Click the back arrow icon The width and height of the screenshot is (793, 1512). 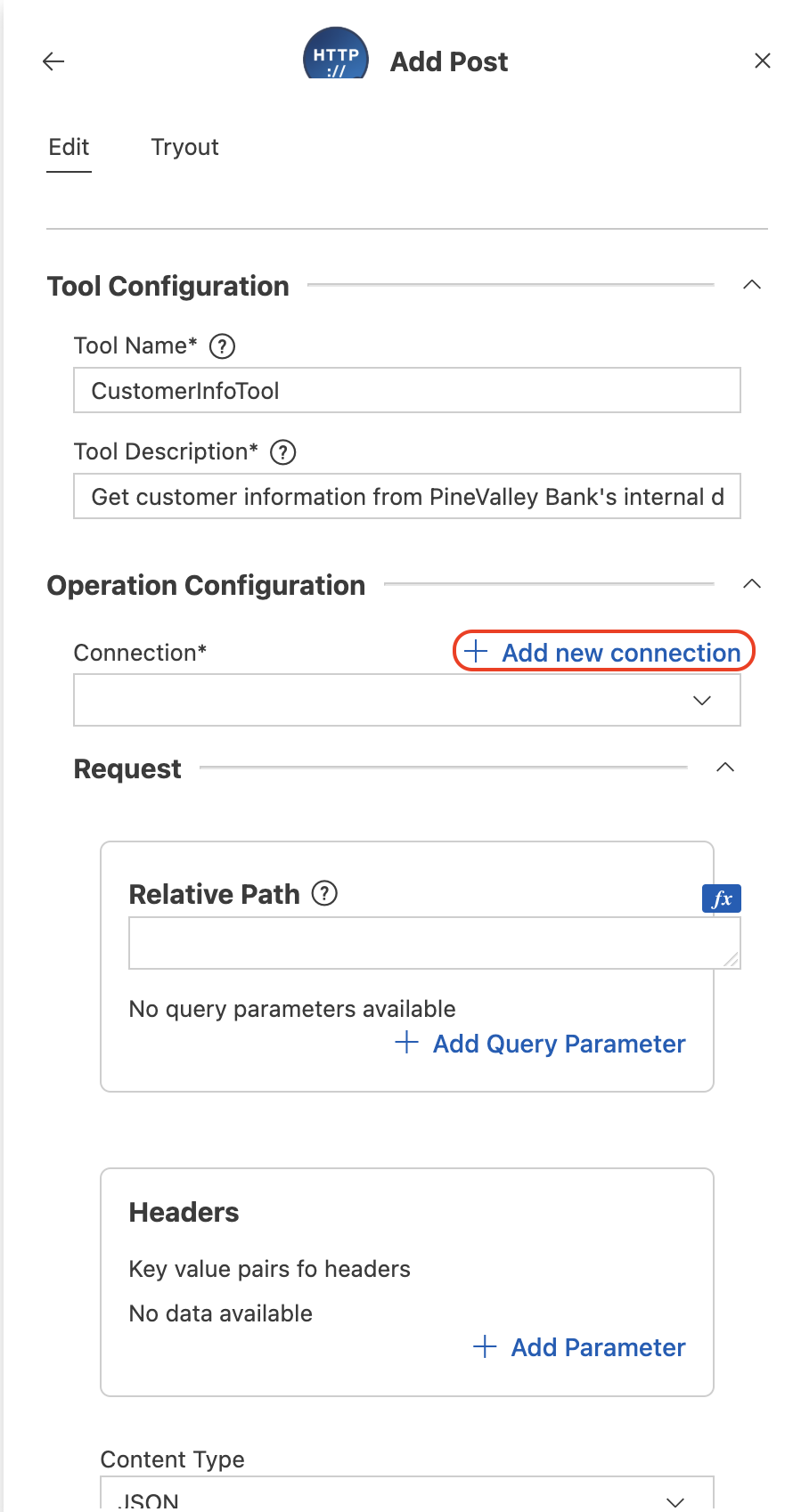(53, 61)
